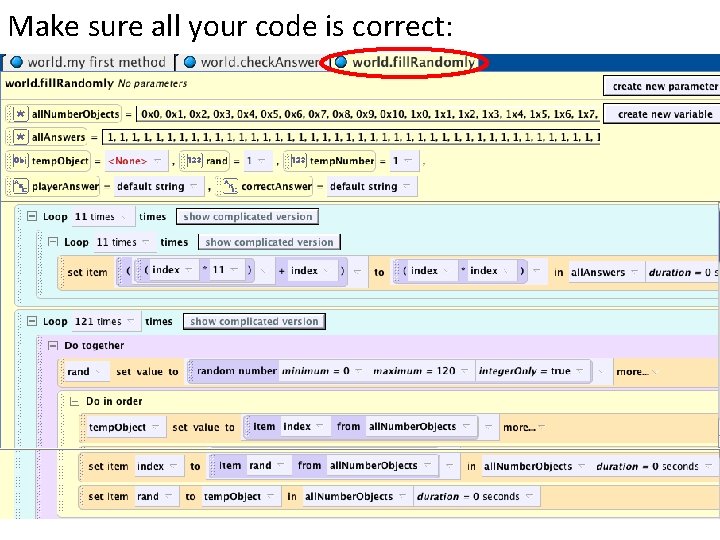
Task: Click the world.fillRandomly No parameters header text
Action: point(96,84)
